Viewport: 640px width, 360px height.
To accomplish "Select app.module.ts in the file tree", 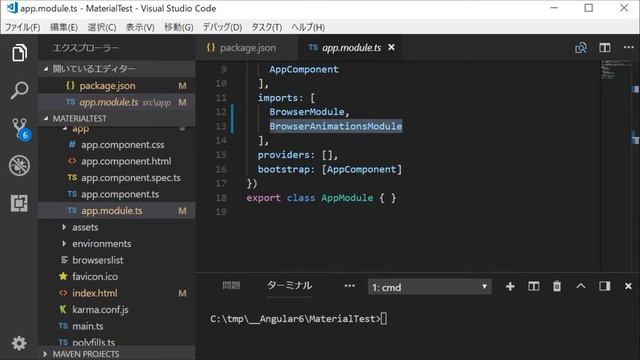I will (x=117, y=211).
